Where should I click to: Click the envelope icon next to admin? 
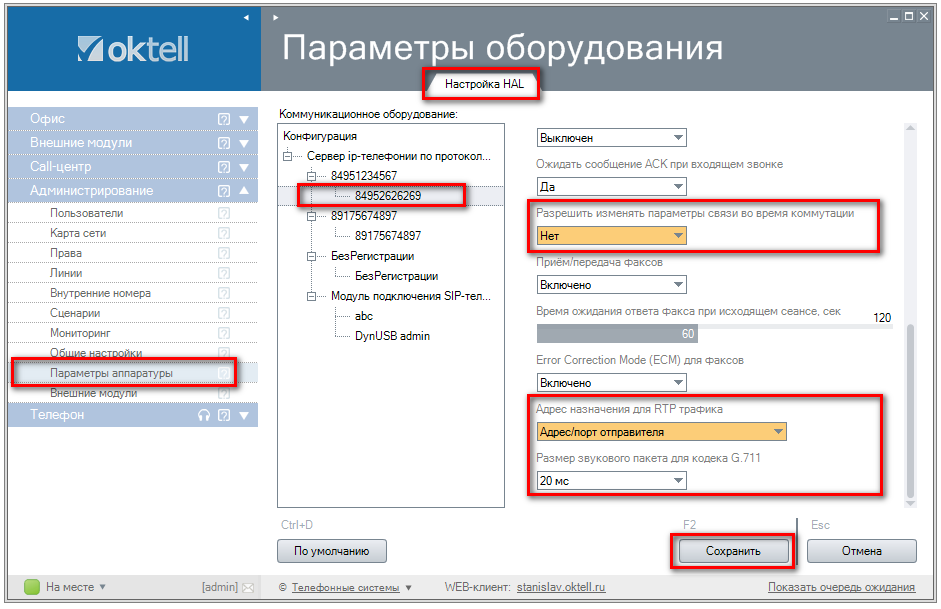tap(248, 587)
